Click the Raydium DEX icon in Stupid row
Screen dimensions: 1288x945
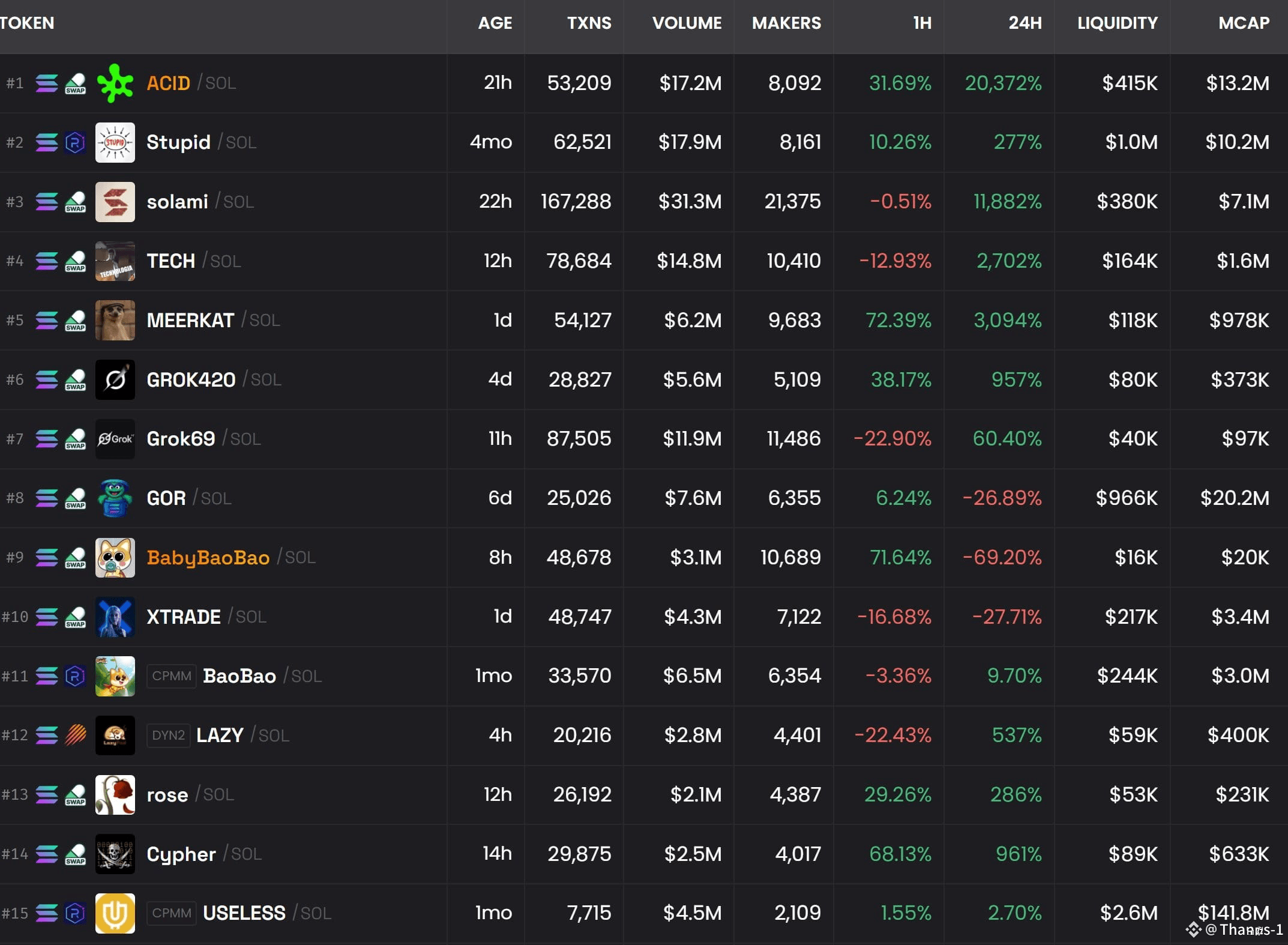pyautogui.click(x=75, y=142)
